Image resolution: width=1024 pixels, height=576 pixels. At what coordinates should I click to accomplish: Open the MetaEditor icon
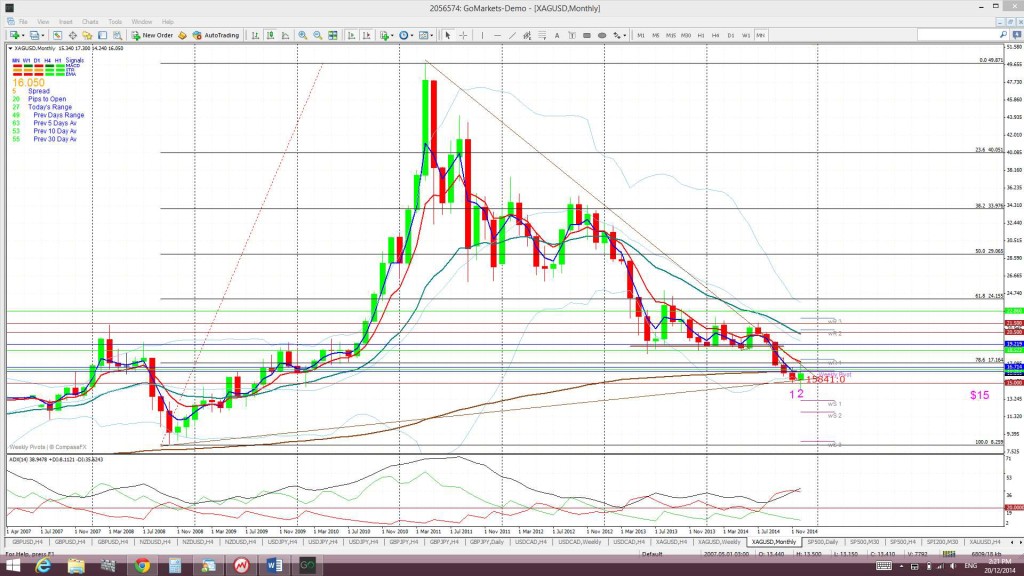click(182, 35)
